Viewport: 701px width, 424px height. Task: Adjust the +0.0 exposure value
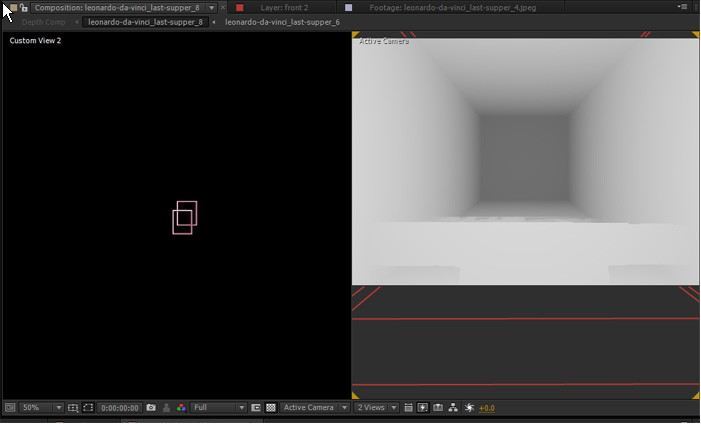point(487,408)
